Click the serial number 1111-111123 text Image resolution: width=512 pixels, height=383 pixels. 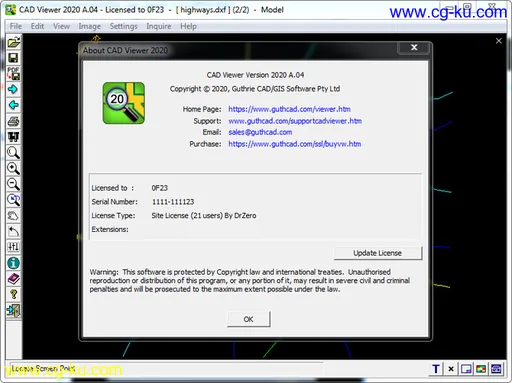point(173,202)
